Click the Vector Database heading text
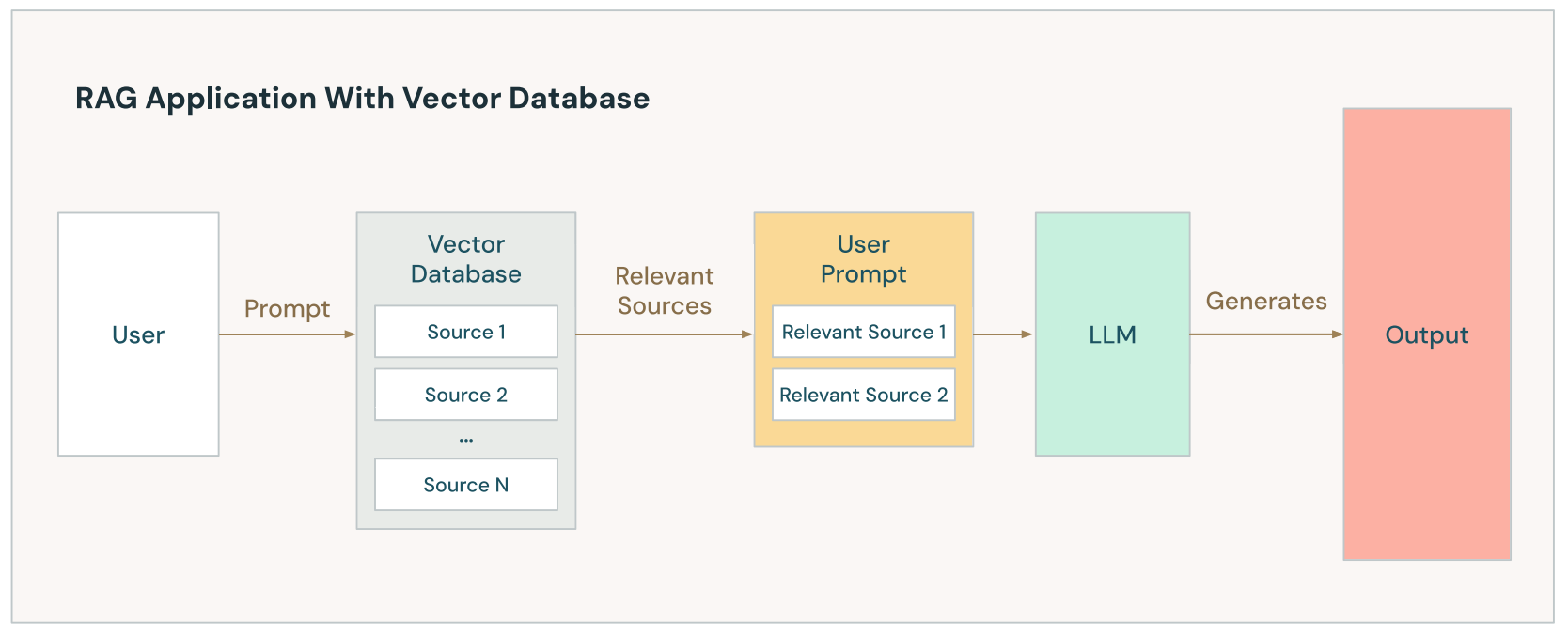The height and width of the screenshot is (637, 1568). (465, 259)
